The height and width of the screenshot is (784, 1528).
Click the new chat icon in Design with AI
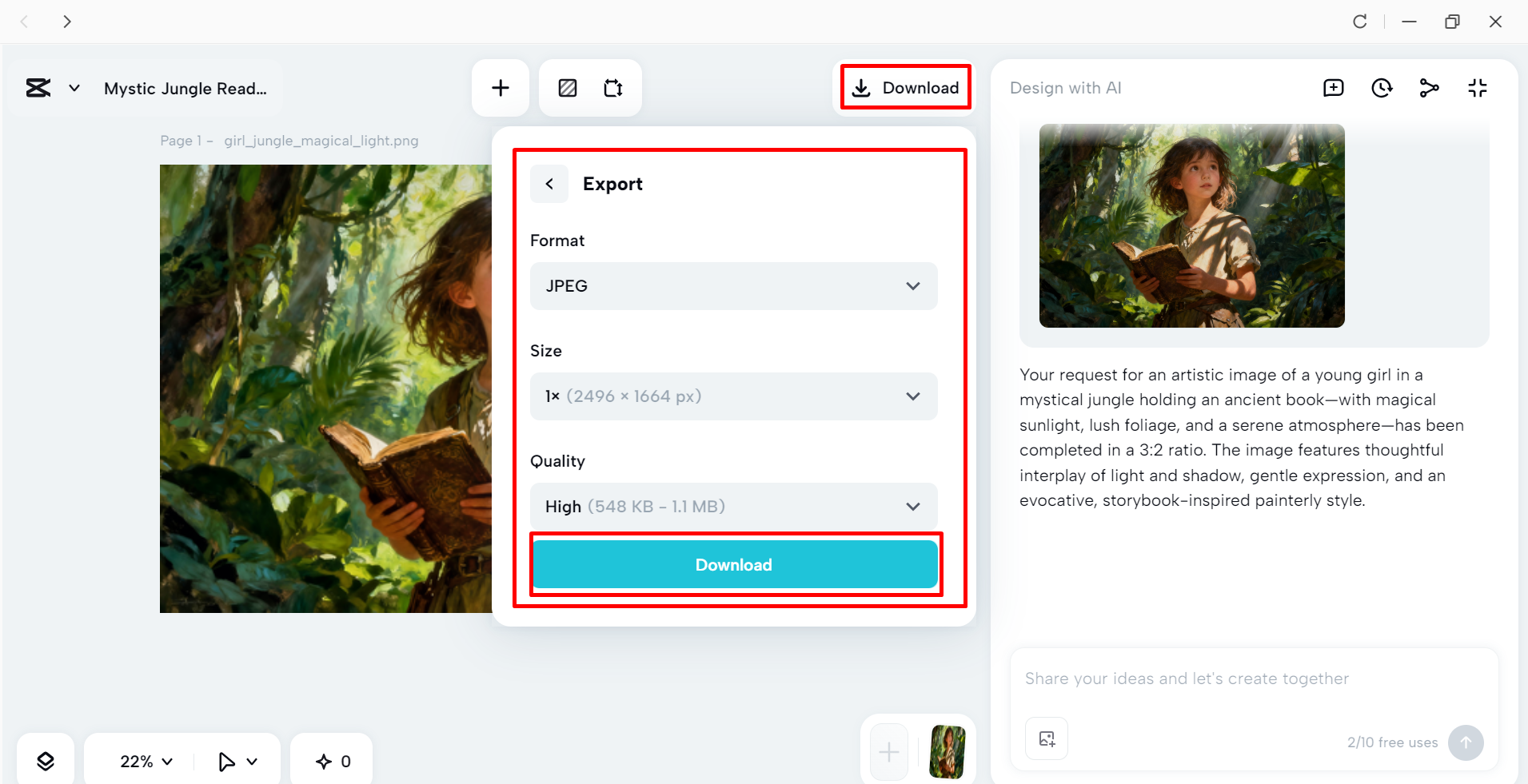1334,88
